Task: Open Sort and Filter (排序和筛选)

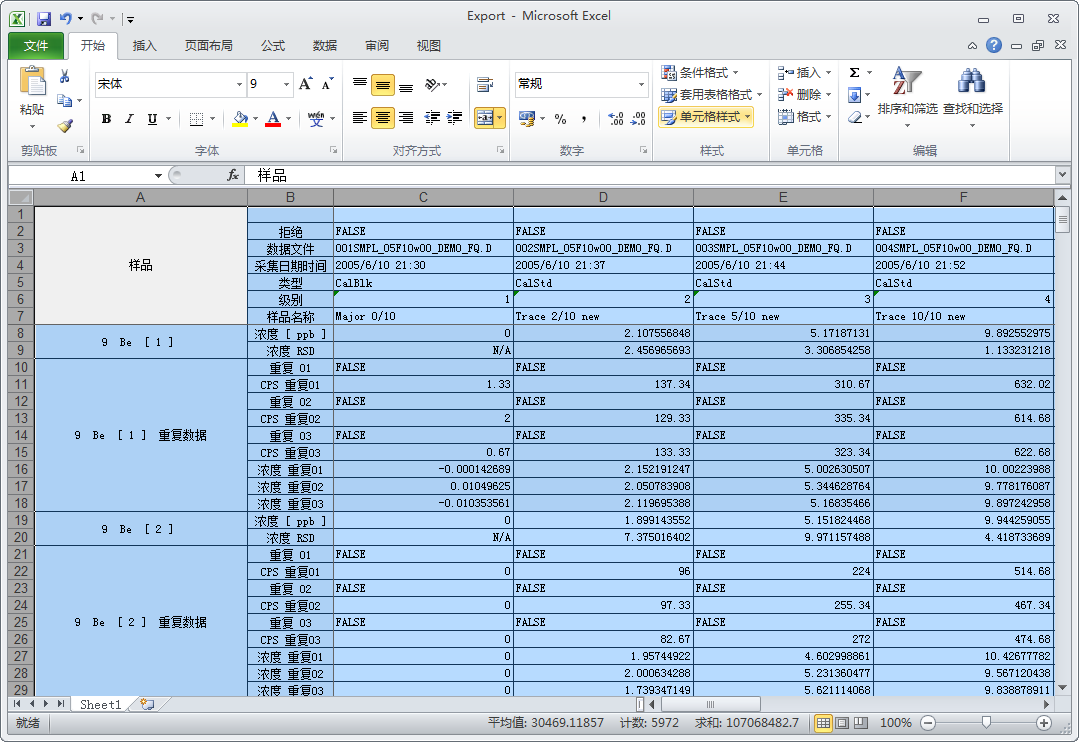Action: (x=907, y=96)
